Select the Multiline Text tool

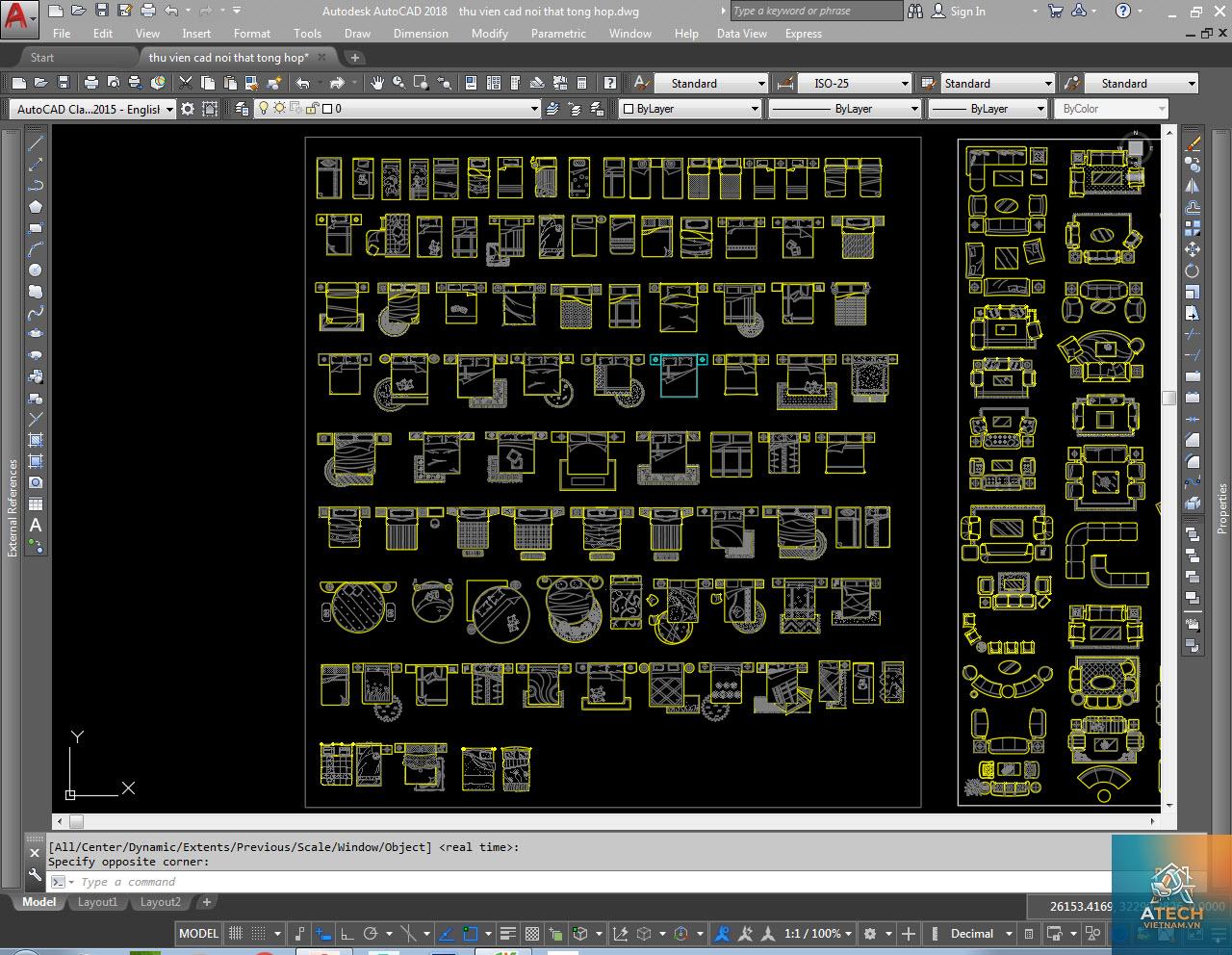click(36, 526)
